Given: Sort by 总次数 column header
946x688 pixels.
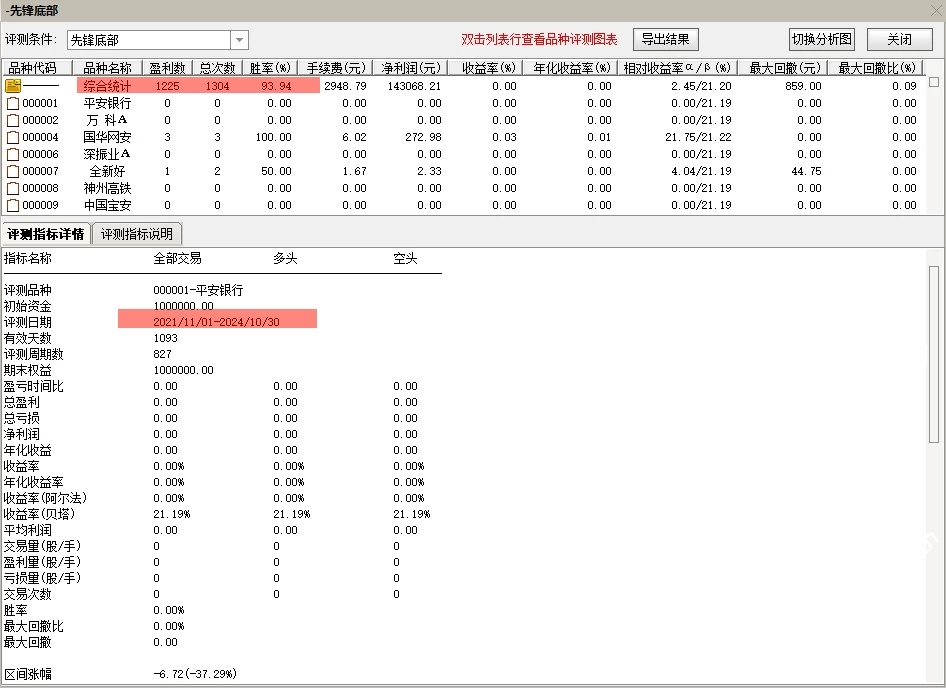Looking at the screenshot, I should tap(217, 68).
